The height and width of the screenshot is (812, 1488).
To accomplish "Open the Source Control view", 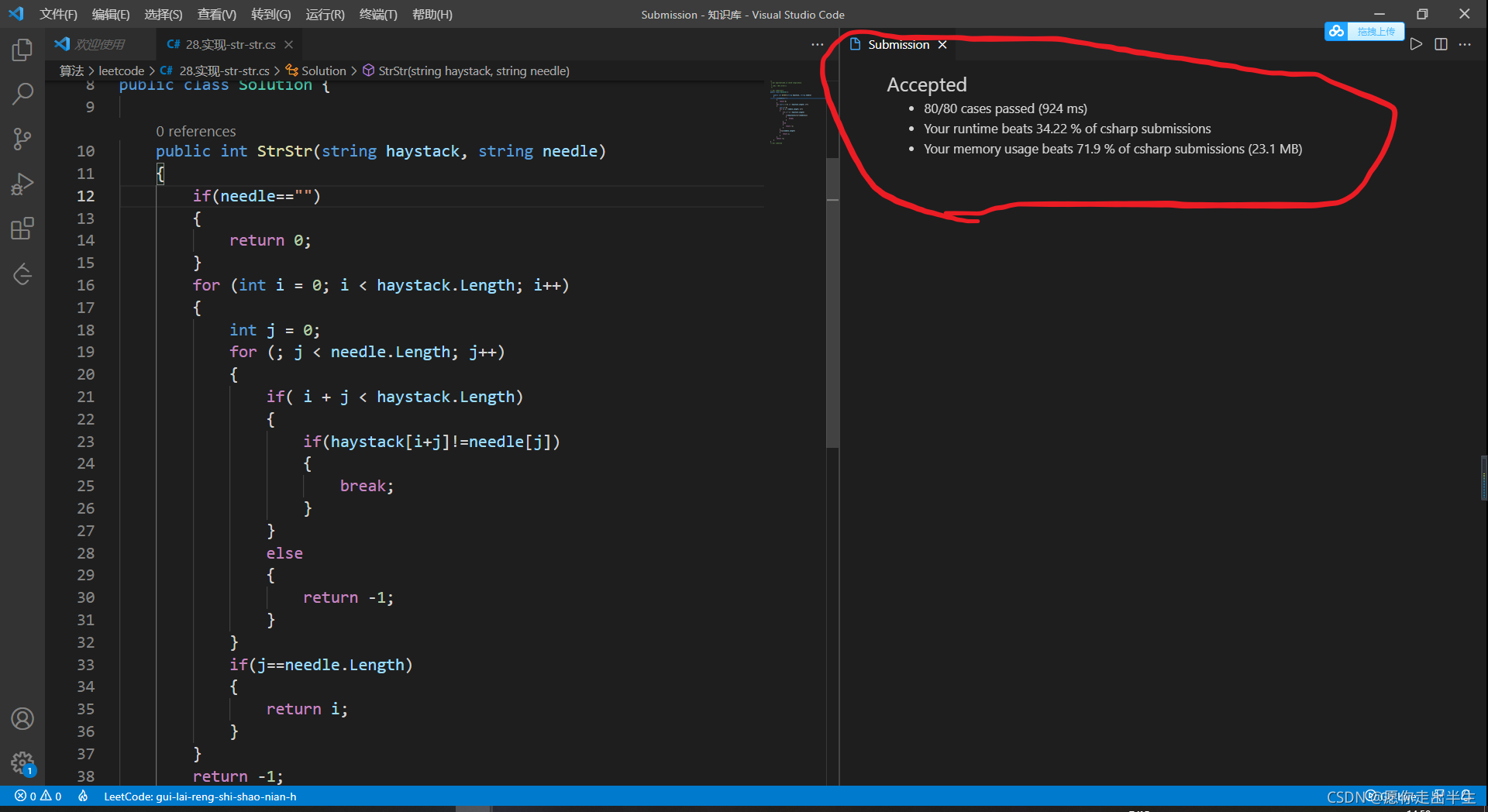I will [x=22, y=139].
